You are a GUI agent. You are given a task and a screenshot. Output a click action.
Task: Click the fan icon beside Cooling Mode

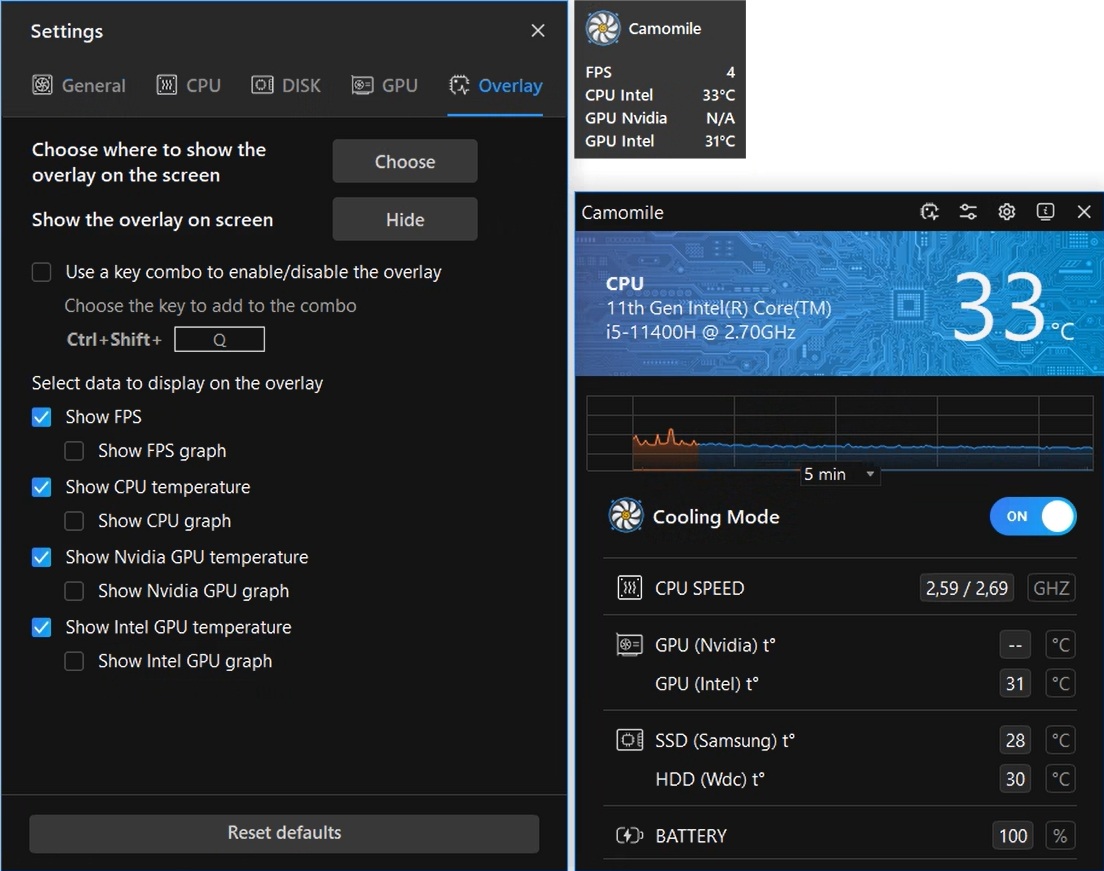pyautogui.click(x=626, y=517)
